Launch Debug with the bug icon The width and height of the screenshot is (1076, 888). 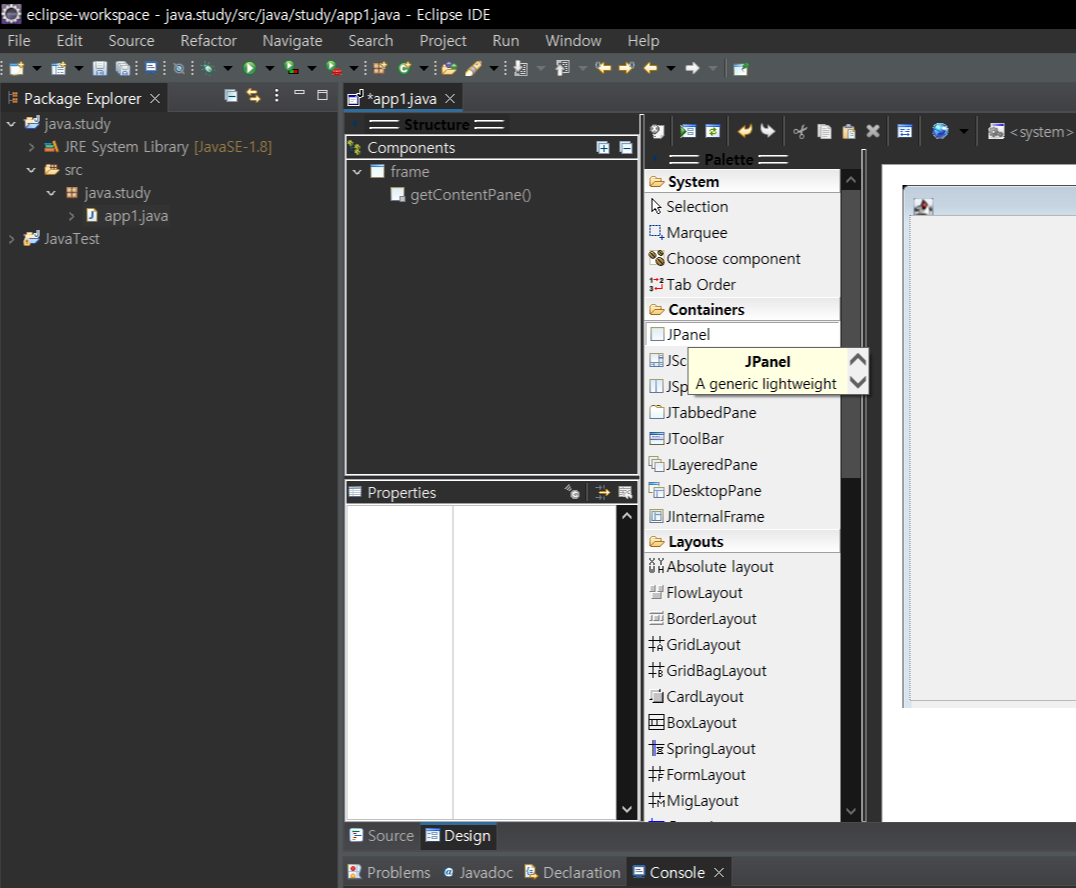tap(207, 68)
